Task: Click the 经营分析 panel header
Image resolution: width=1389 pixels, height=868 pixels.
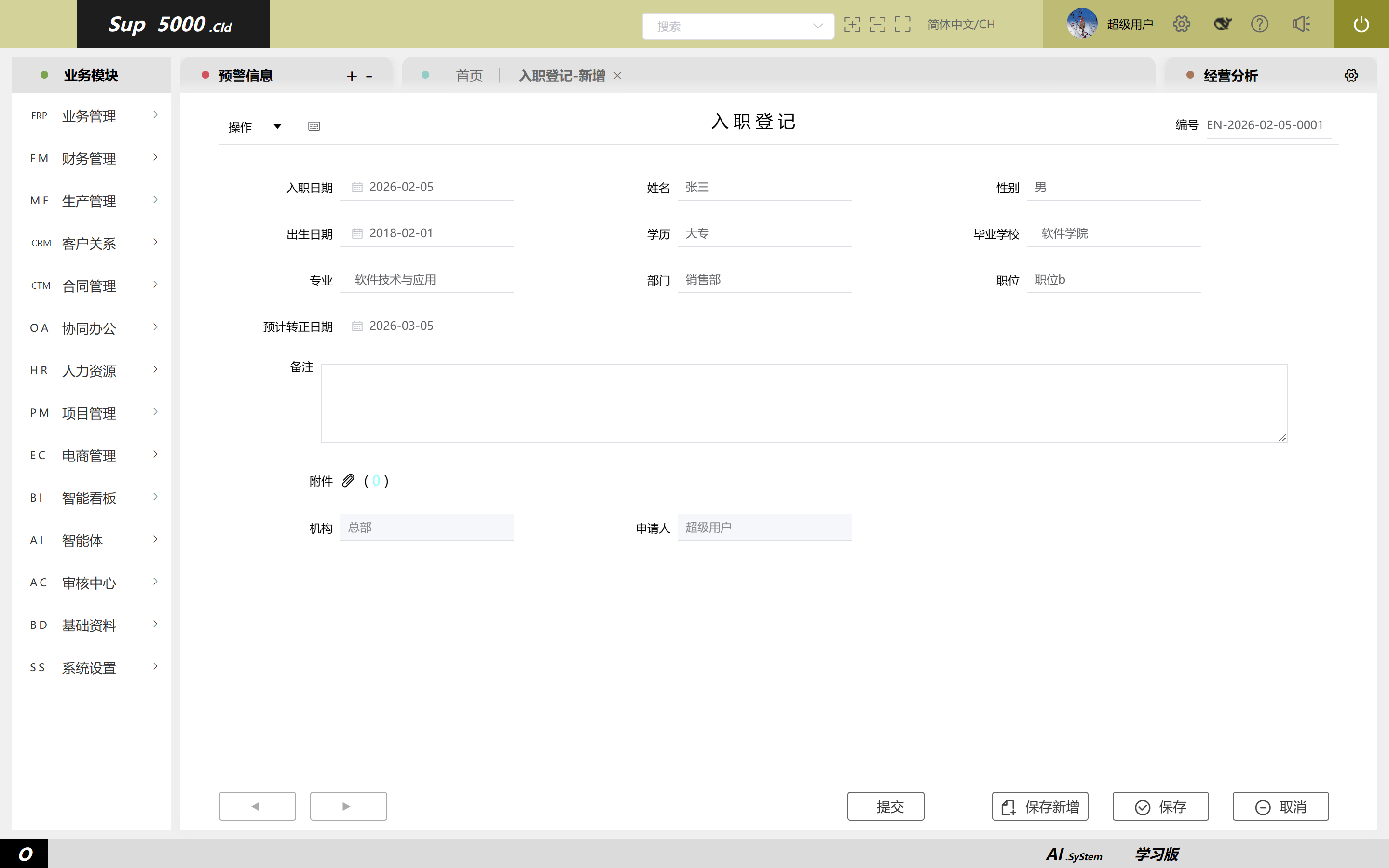Action: tap(1230, 76)
